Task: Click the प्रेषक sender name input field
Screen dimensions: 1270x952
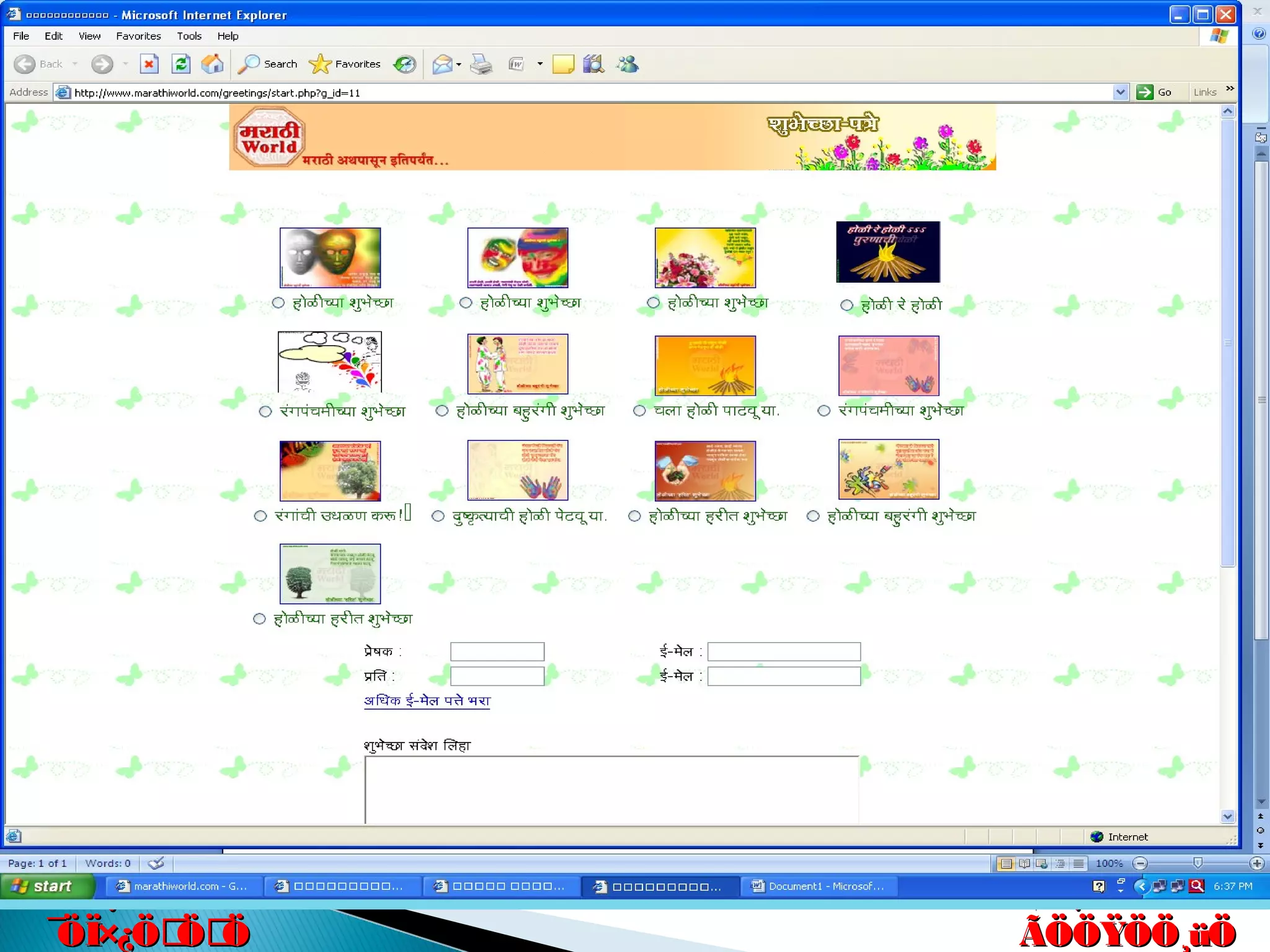Action: (x=497, y=651)
